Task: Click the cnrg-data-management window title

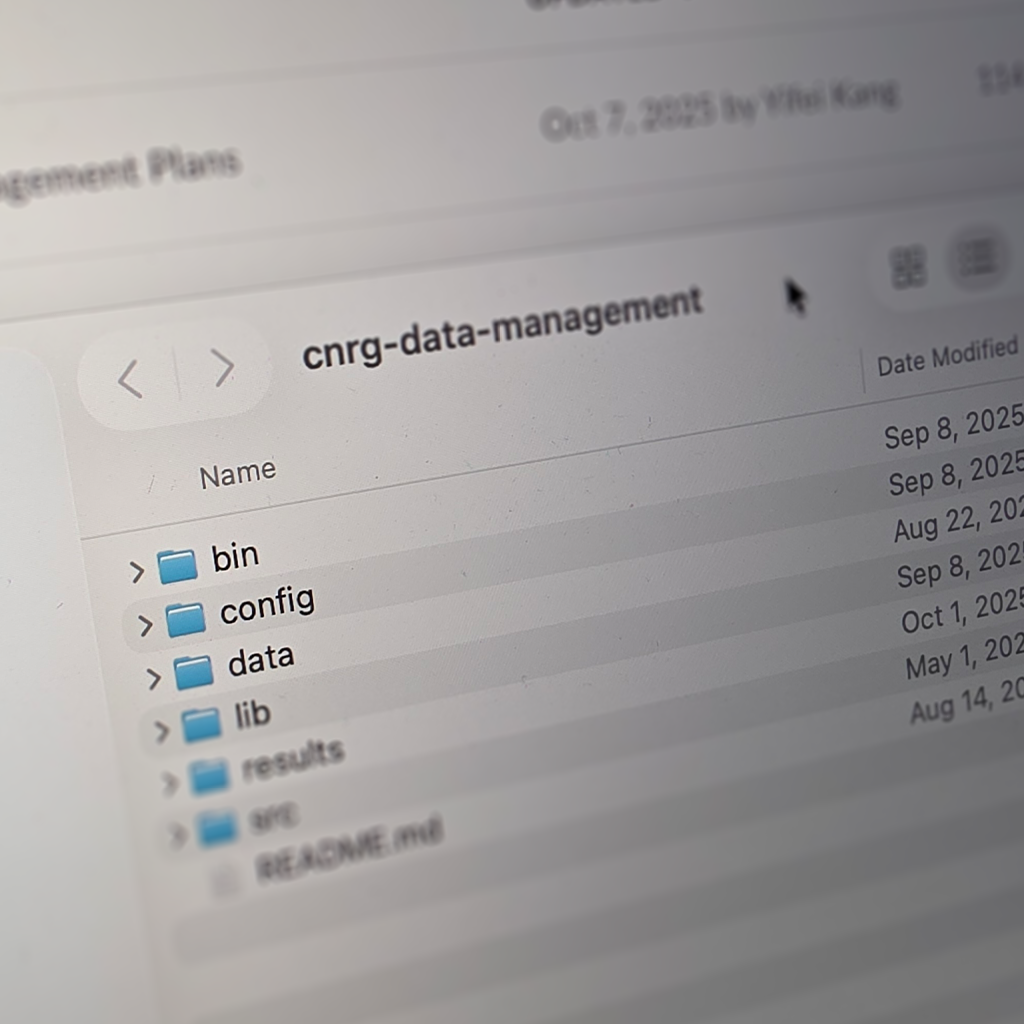Action: pyautogui.click(x=502, y=328)
